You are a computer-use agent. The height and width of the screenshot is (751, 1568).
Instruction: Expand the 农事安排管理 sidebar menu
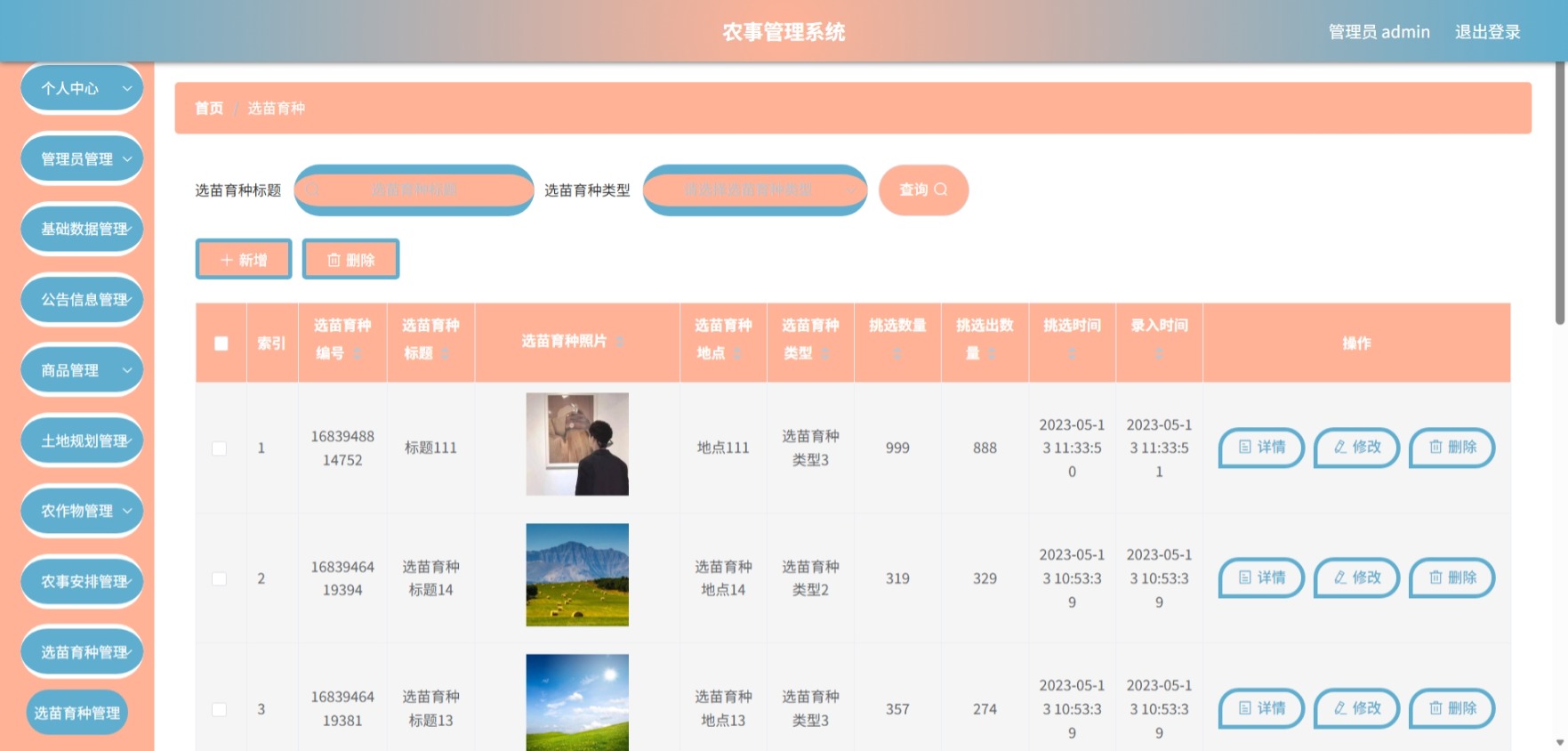pos(82,581)
